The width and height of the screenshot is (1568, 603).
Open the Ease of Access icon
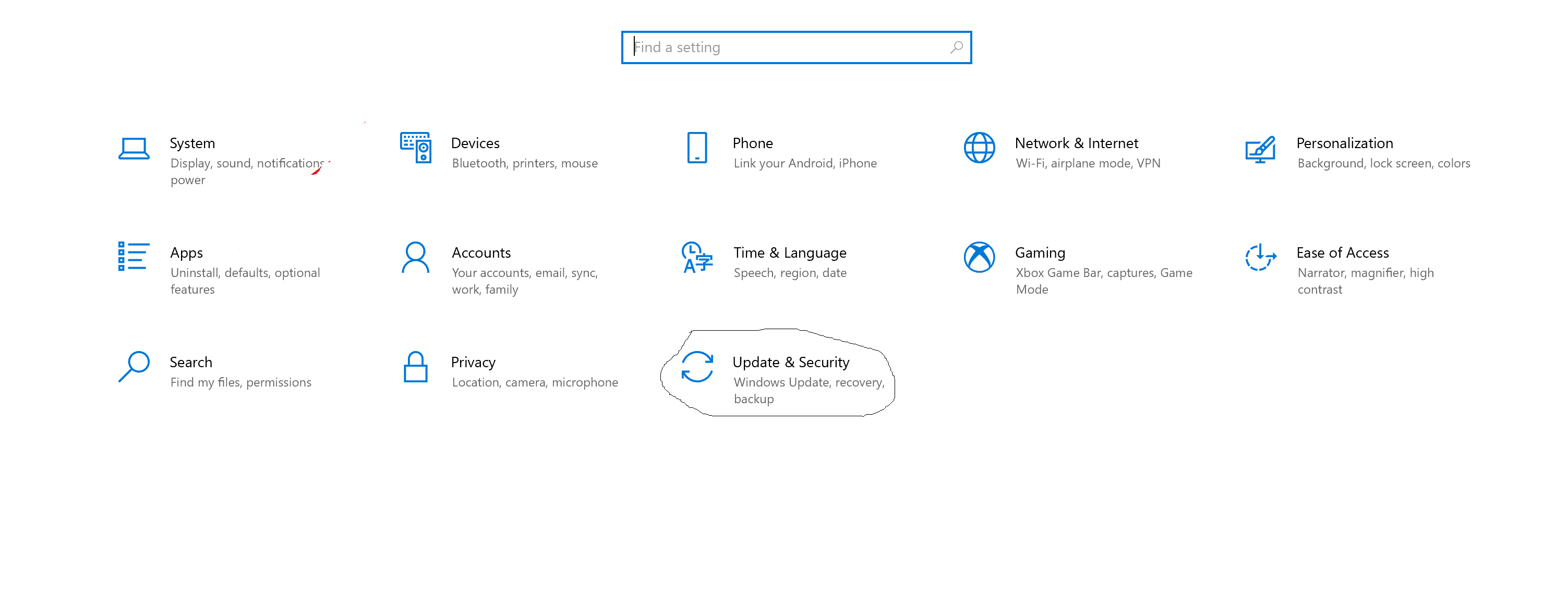[x=1260, y=257]
